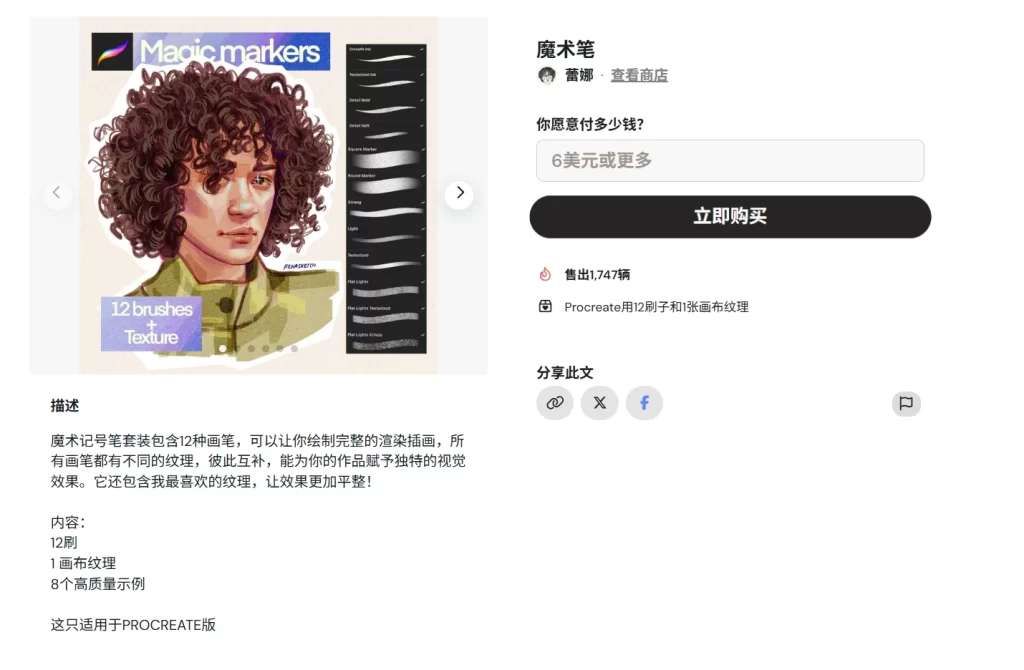Focus the 6美元或更多 price input field
This screenshot has height=670, width=1024.
point(730,161)
